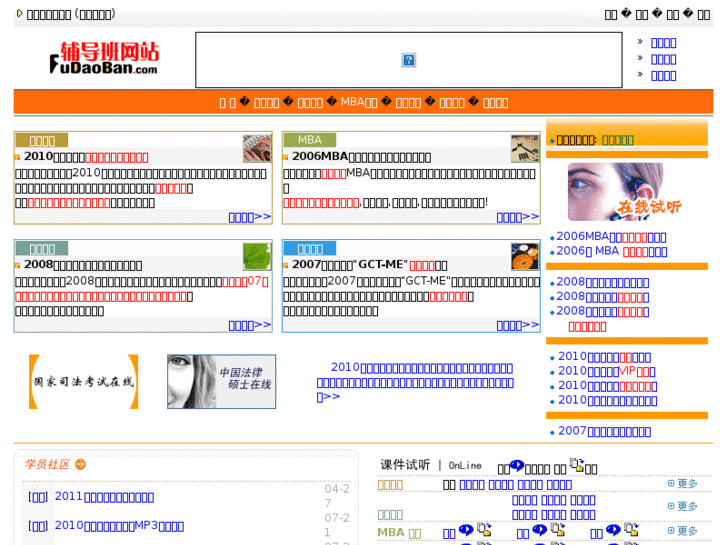The image size is (727, 545).
Task: Click the 更多 link in the MBA row
Action: click(x=687, y=531)
